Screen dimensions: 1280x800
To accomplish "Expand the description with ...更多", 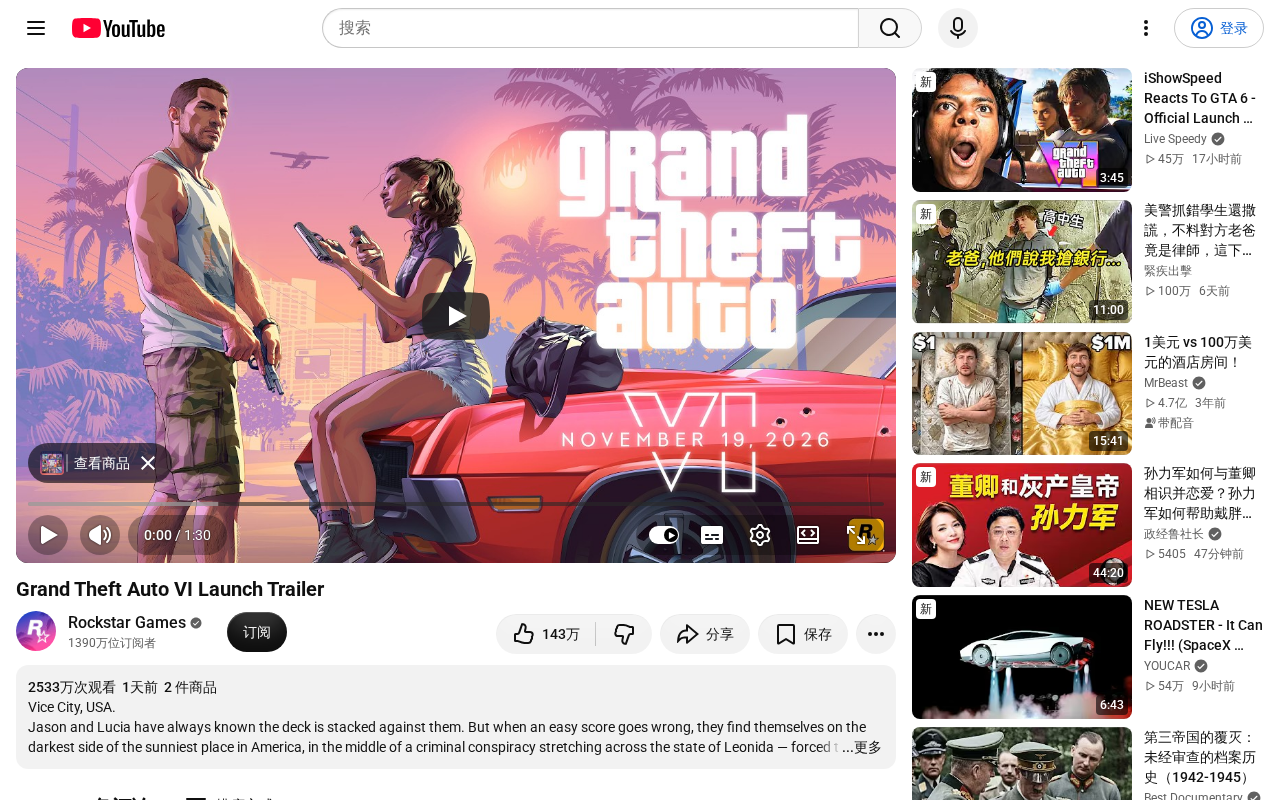I will 861,747.
